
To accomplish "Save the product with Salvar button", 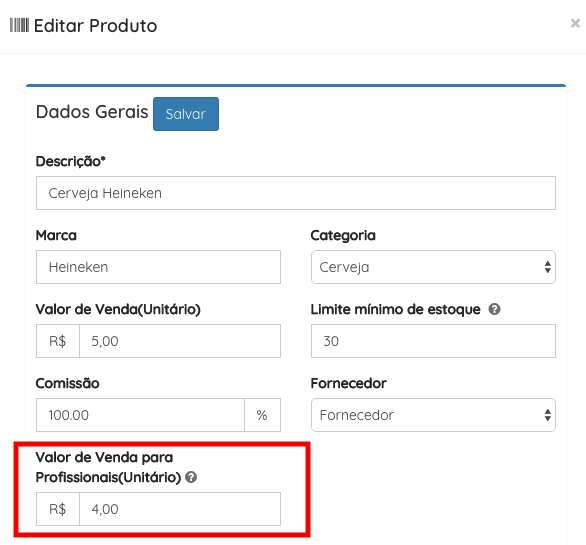I will pos(186,114).
